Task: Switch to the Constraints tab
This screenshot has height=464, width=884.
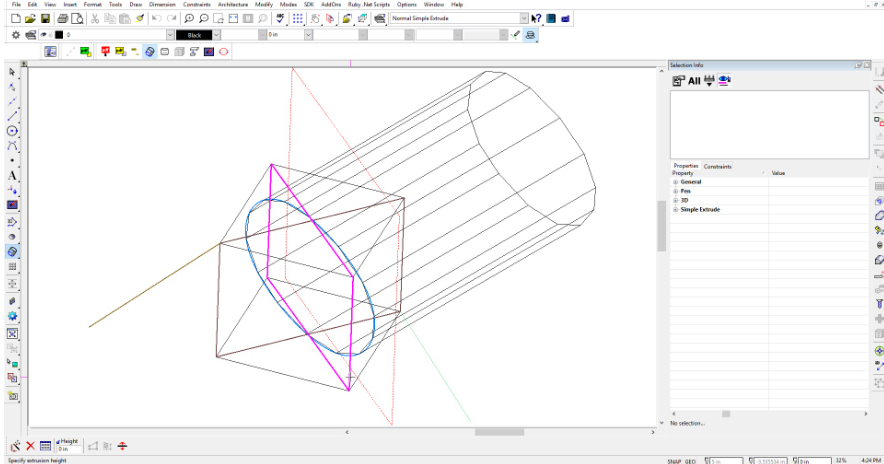Action: (718, 167)
